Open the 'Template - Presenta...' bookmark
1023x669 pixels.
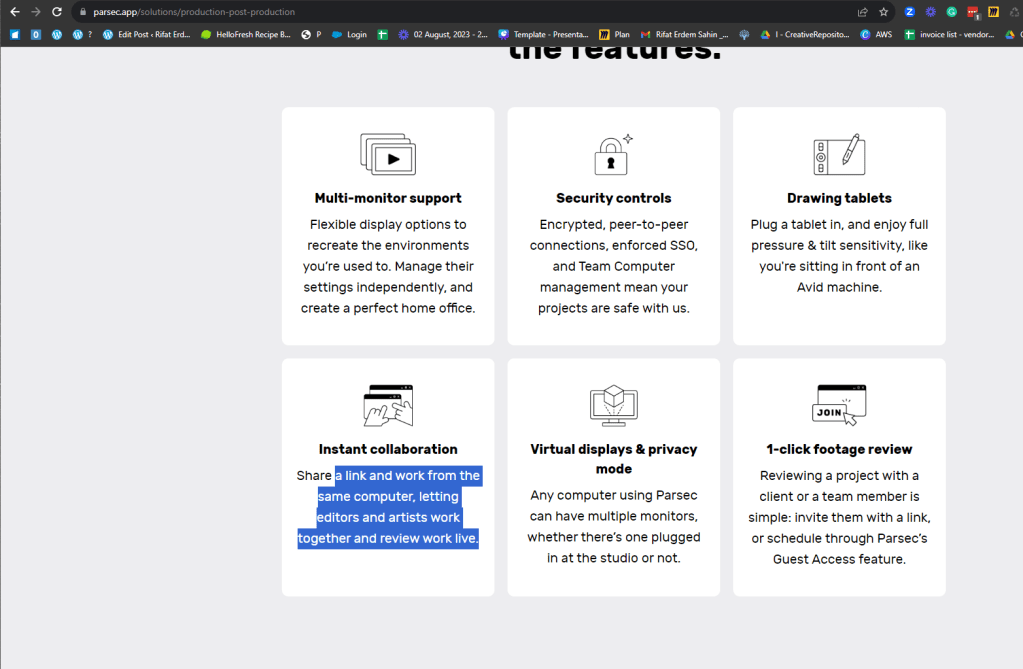543,35
